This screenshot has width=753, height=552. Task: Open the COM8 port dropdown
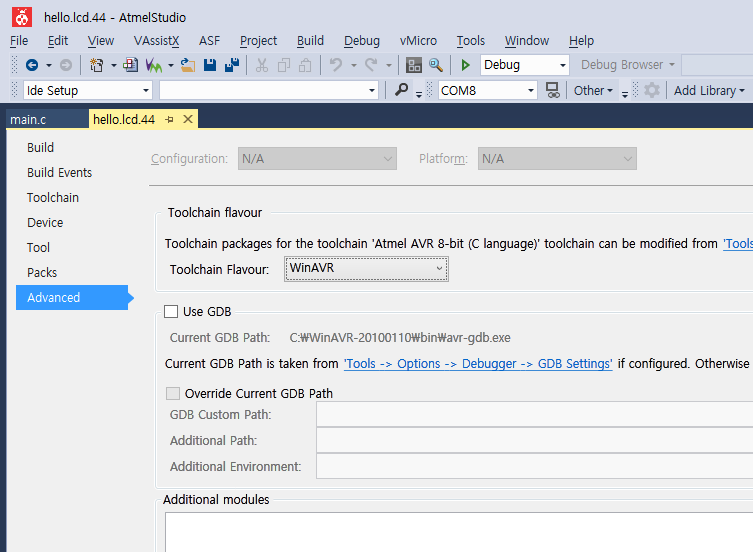coord(487,90)
